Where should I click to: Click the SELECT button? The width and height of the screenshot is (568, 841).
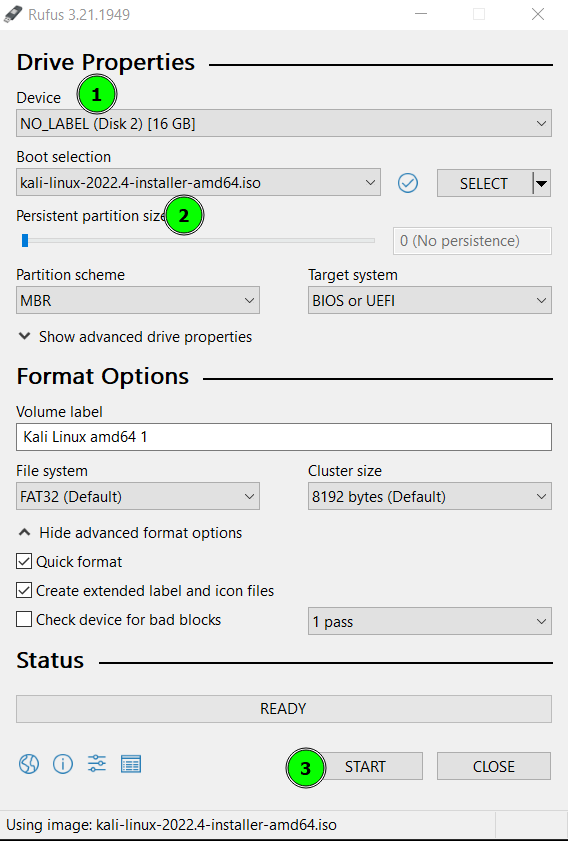pyautogui.click(x=484, y=183)
